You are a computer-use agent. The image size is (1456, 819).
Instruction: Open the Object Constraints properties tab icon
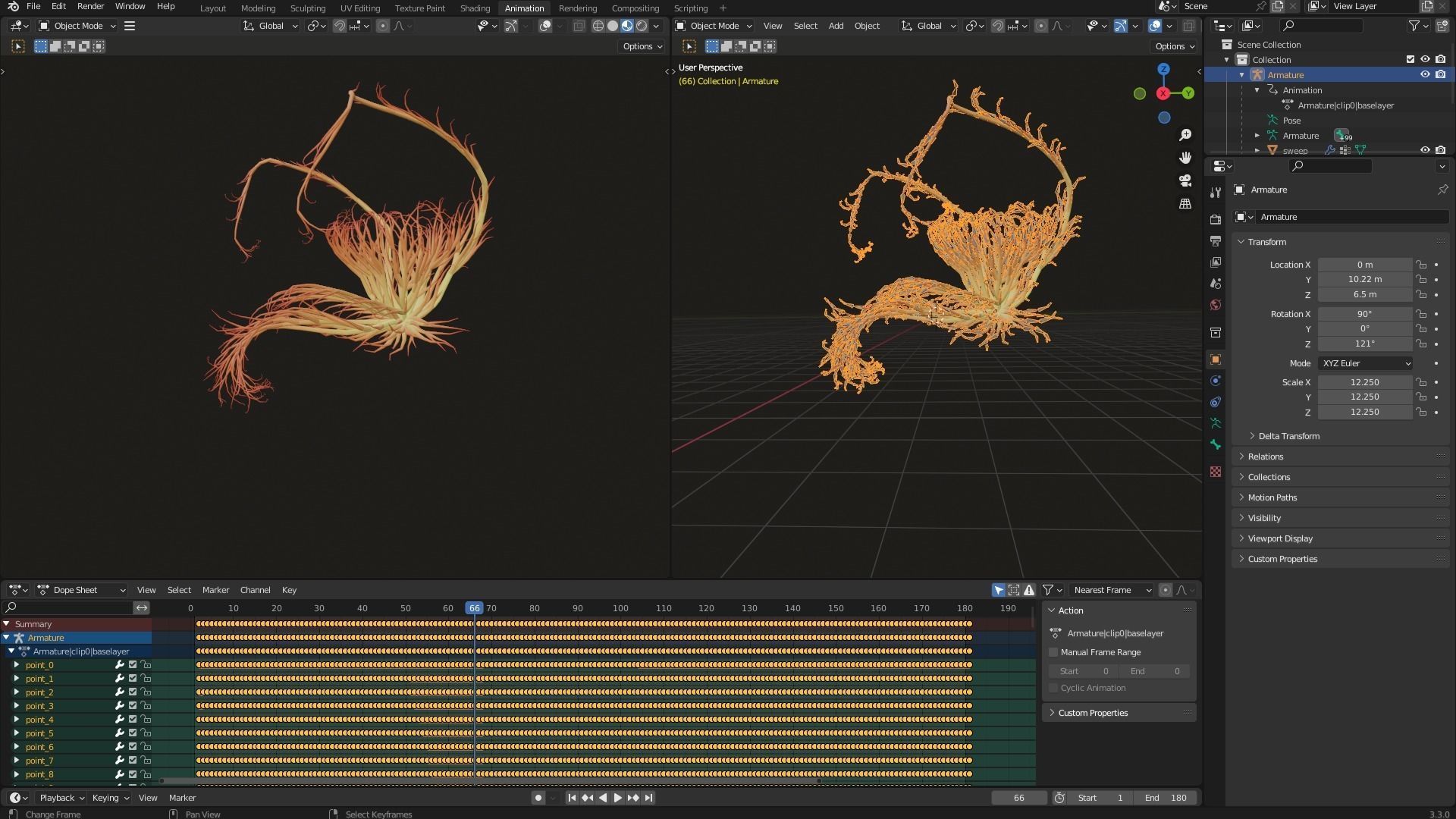1216,402
